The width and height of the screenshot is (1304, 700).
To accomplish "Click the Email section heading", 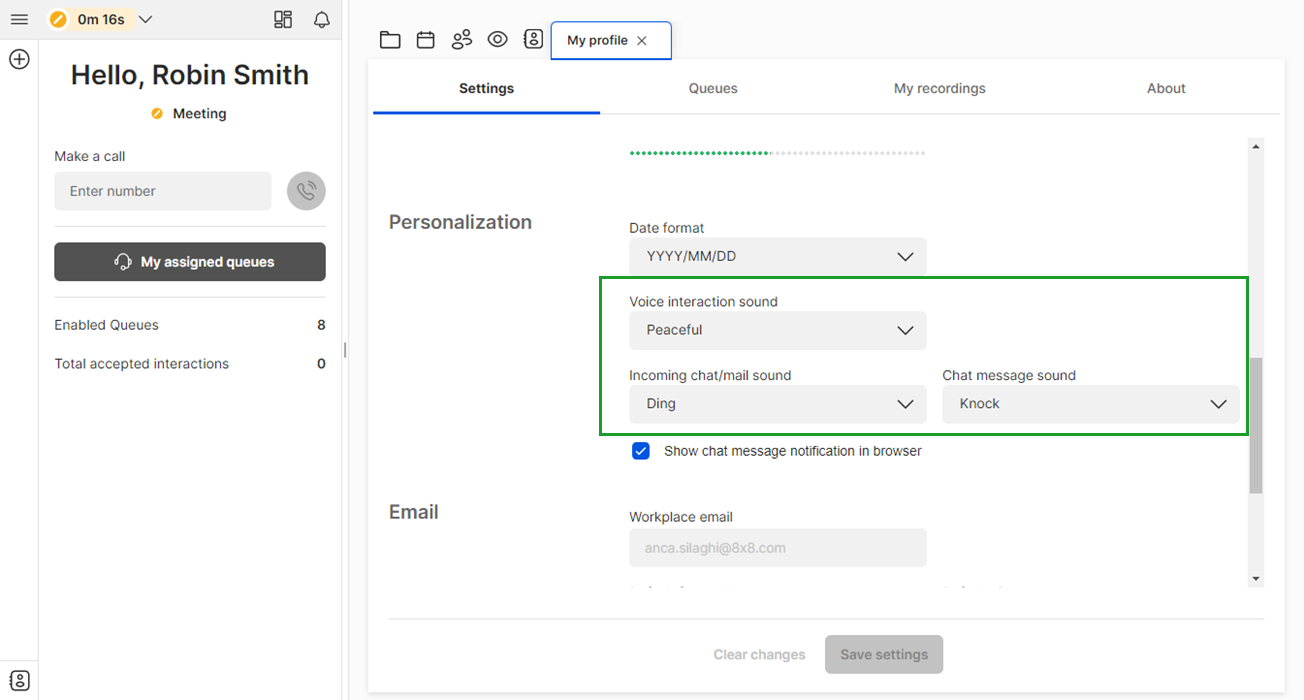I will pos(414,512).
